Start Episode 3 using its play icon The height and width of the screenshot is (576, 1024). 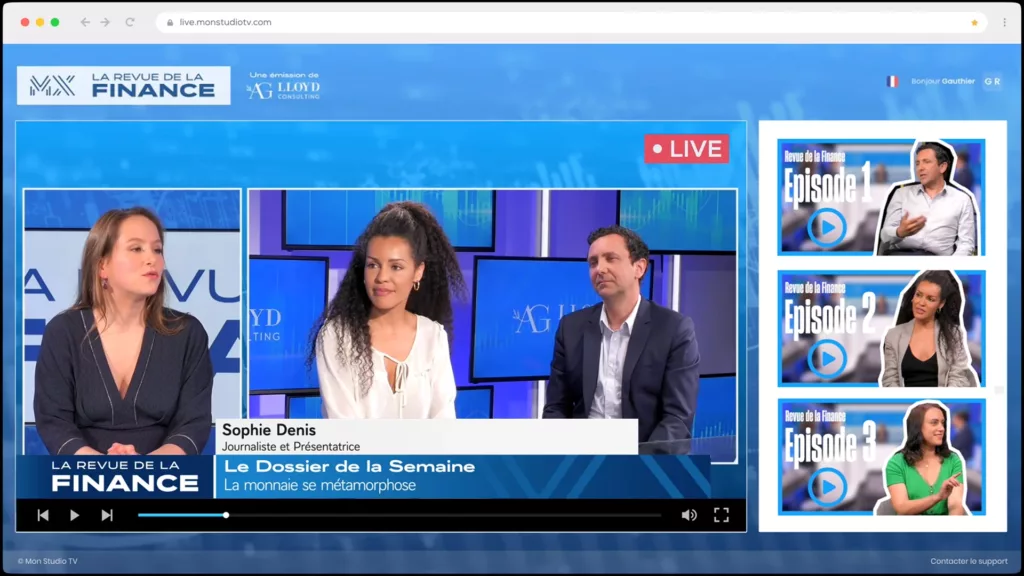pos(826,487)
